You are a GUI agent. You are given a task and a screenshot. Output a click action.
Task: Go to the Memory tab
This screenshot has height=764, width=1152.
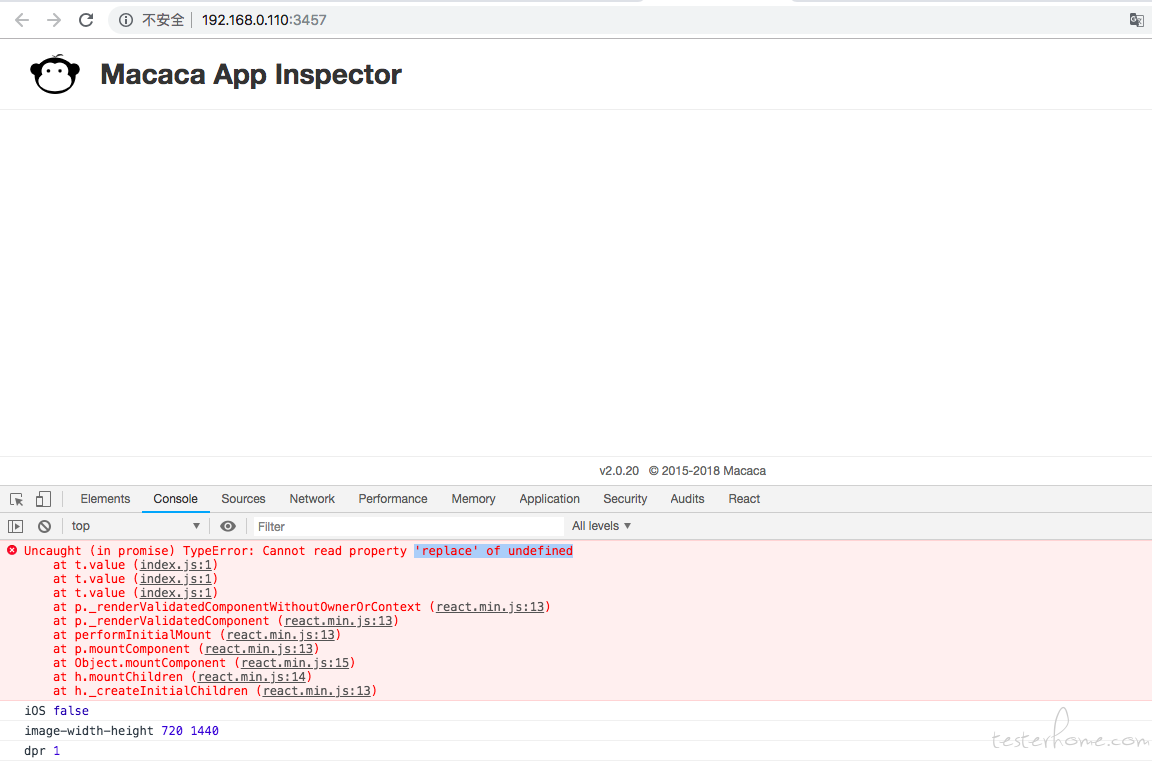click(473, 499)
